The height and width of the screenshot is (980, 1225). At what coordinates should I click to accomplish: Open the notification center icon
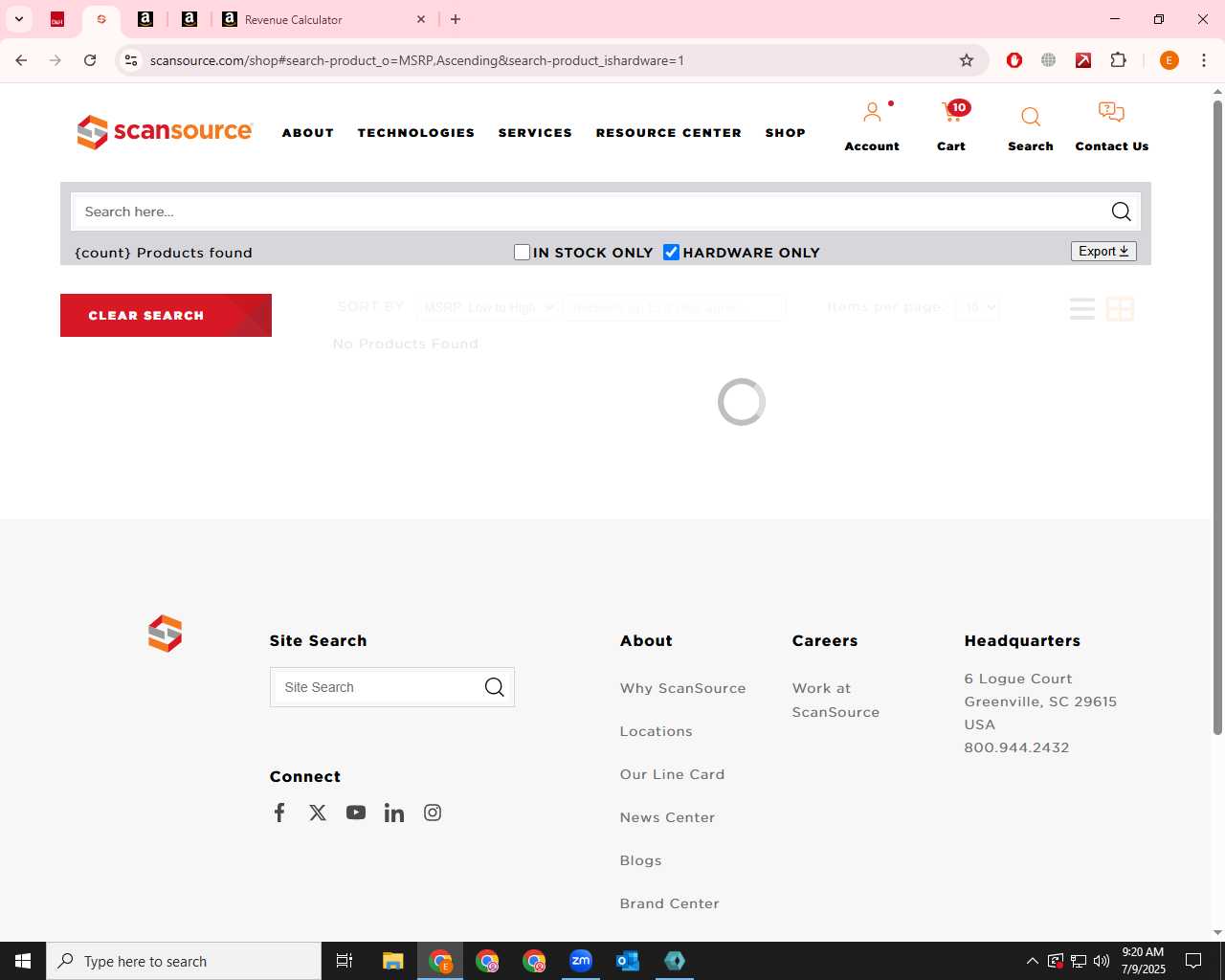pos(1193,961)
